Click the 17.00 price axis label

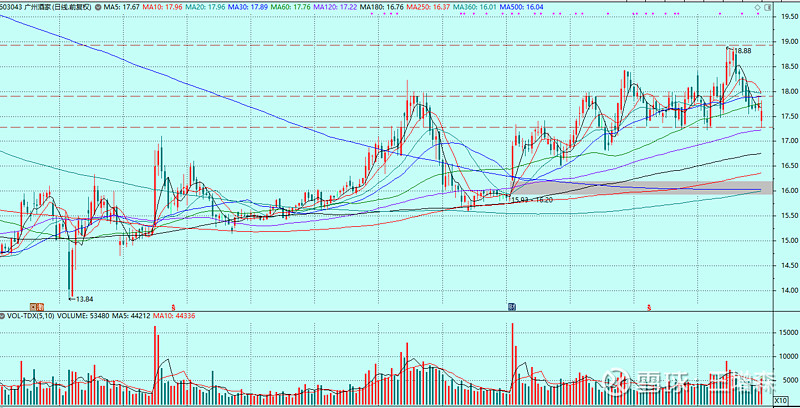click(x=789, y=141)
